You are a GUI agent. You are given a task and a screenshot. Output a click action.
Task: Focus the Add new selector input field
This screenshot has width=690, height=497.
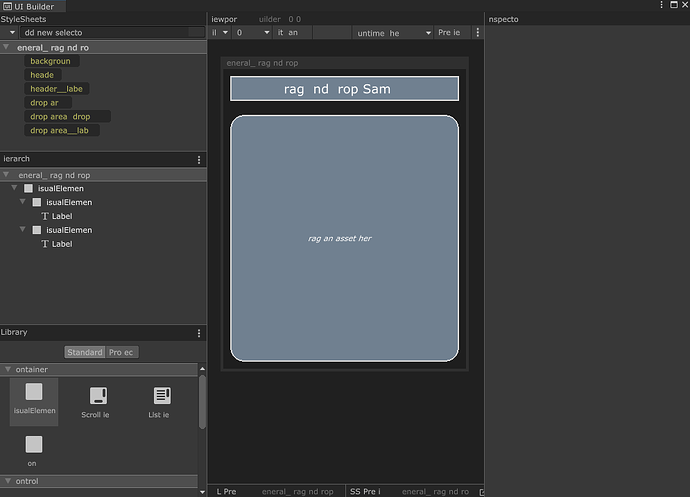pos(112,33)
